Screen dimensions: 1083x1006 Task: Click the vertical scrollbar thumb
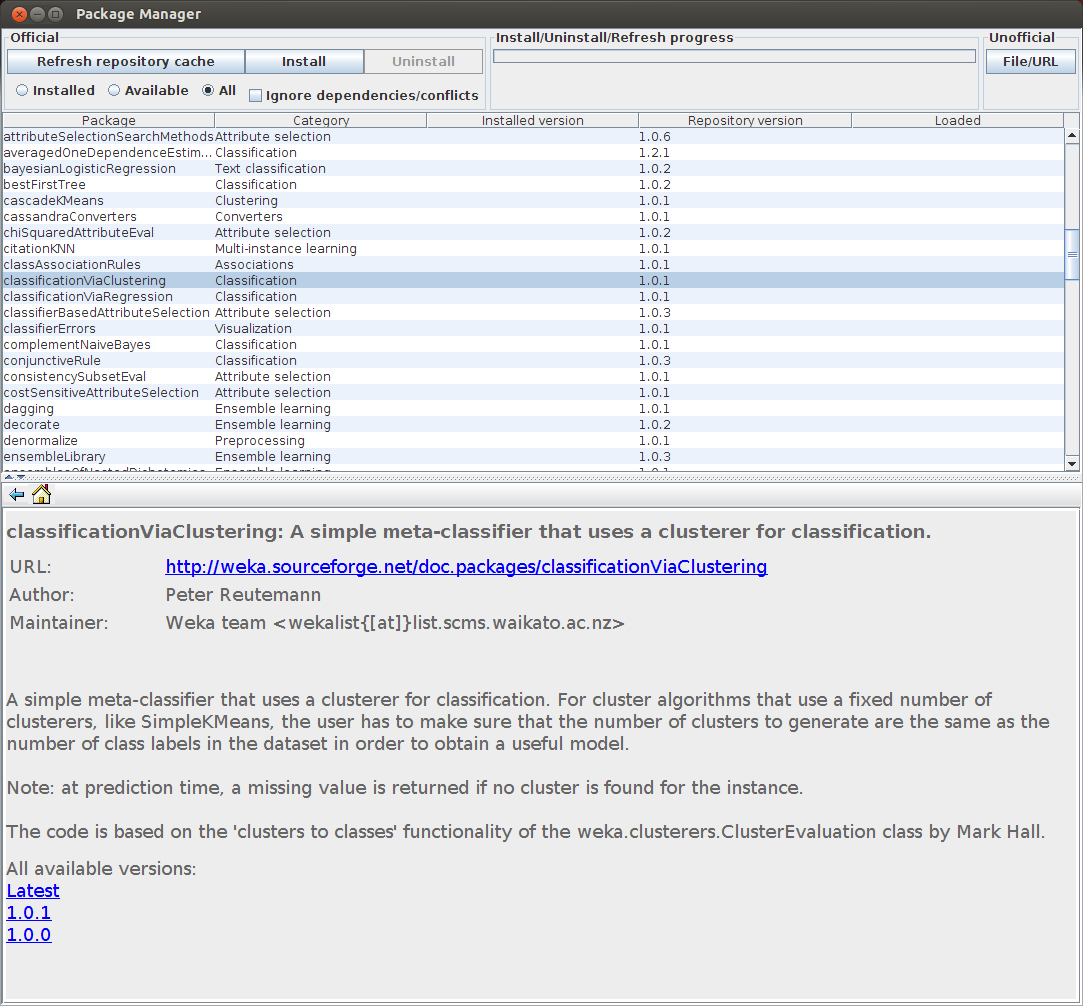pos(1072,254)
